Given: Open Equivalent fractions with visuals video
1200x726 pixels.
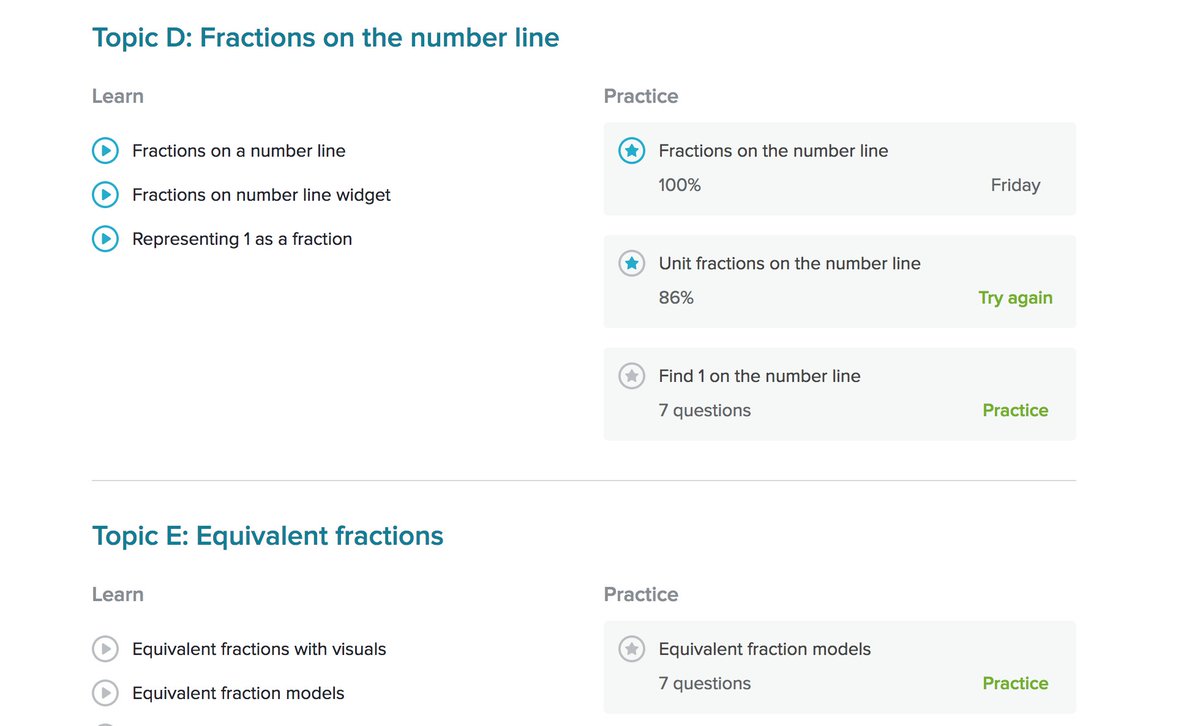Looking at the screenshot, I should coord(259,649).
